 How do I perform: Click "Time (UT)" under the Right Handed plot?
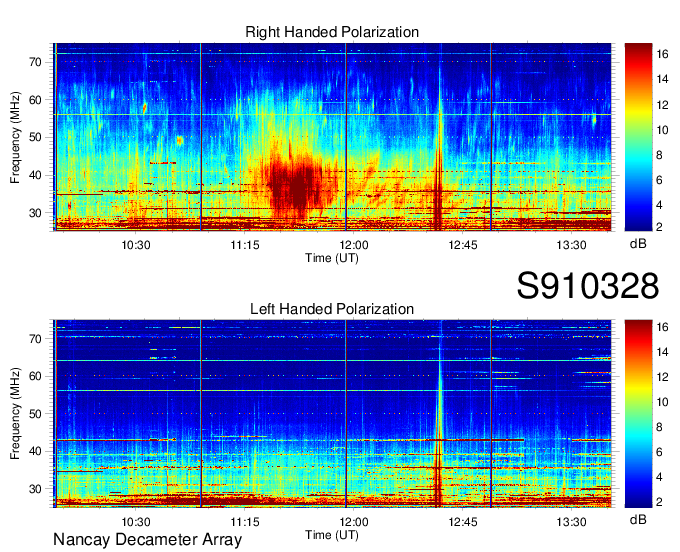pos(332,258)
